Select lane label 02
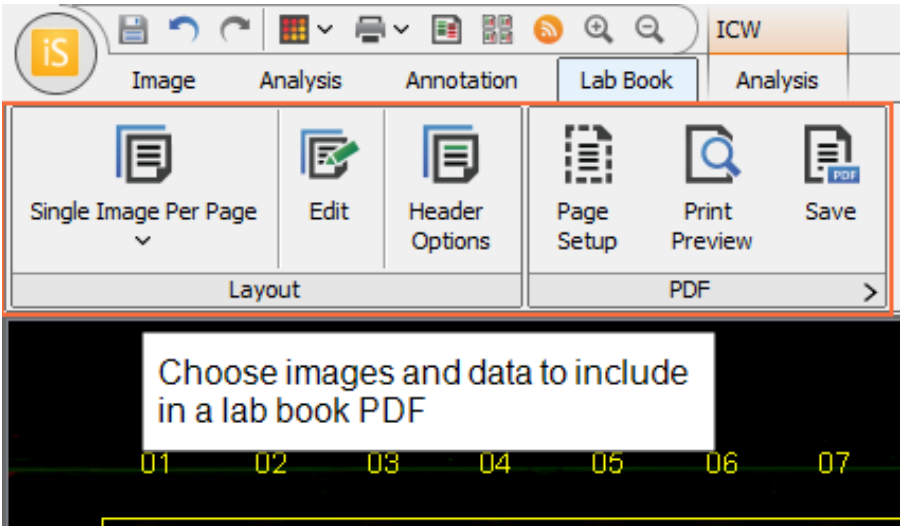Image resolution: width=900 pixels, height=526 pixels. (271, 463)
